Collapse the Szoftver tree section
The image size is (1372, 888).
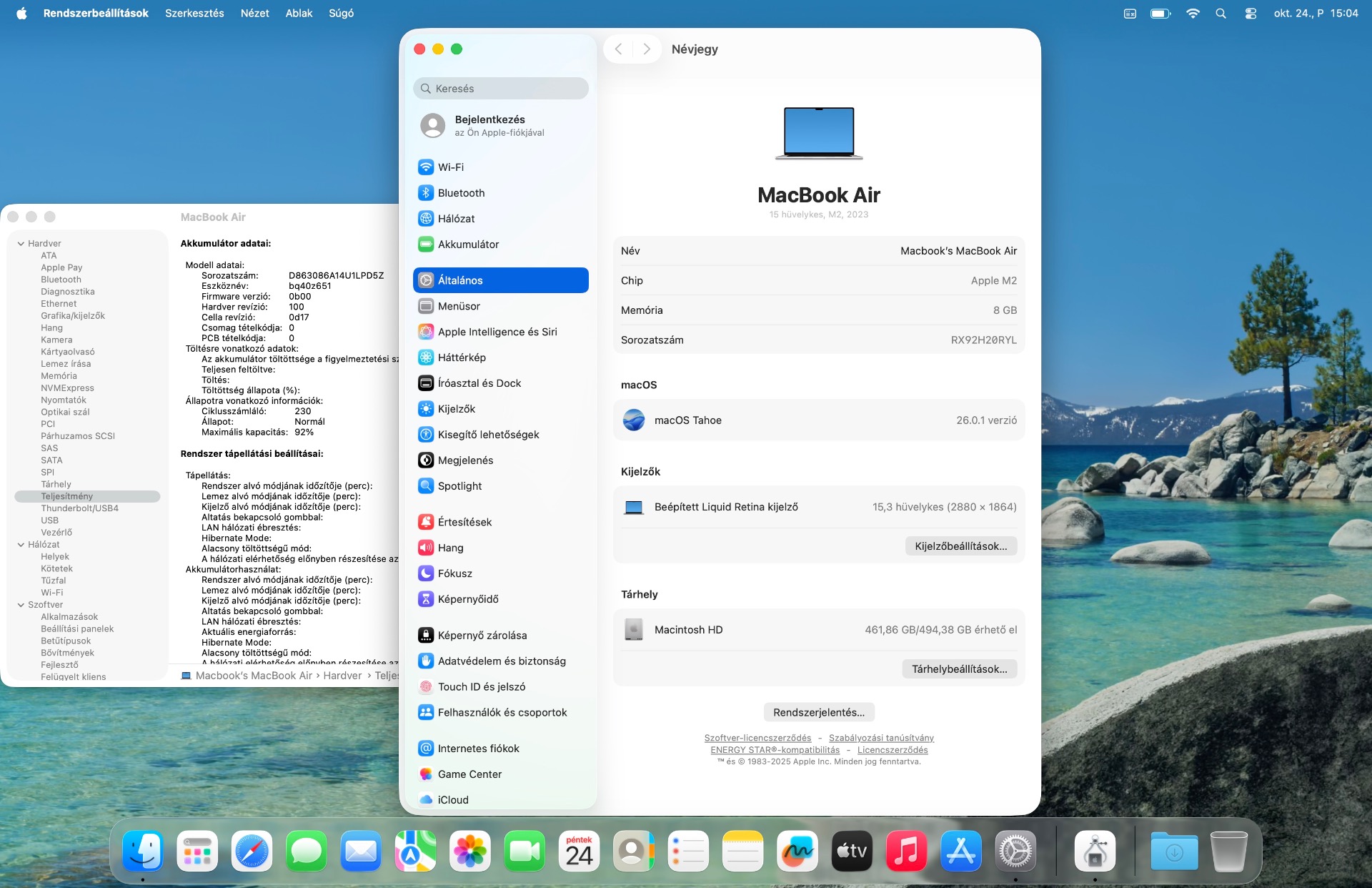[21, 605]
